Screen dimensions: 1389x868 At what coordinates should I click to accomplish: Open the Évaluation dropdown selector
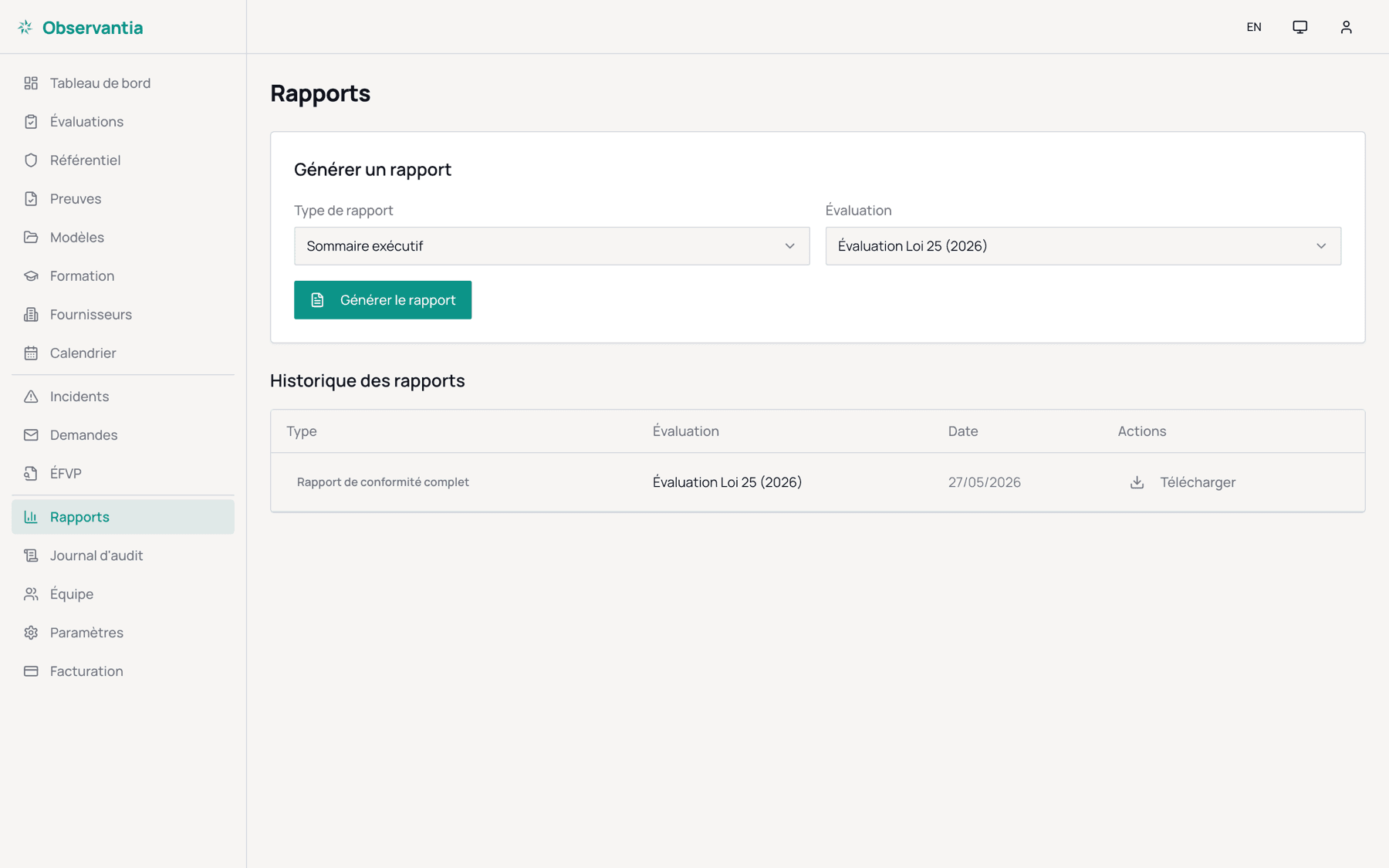tap(1083, 246)
